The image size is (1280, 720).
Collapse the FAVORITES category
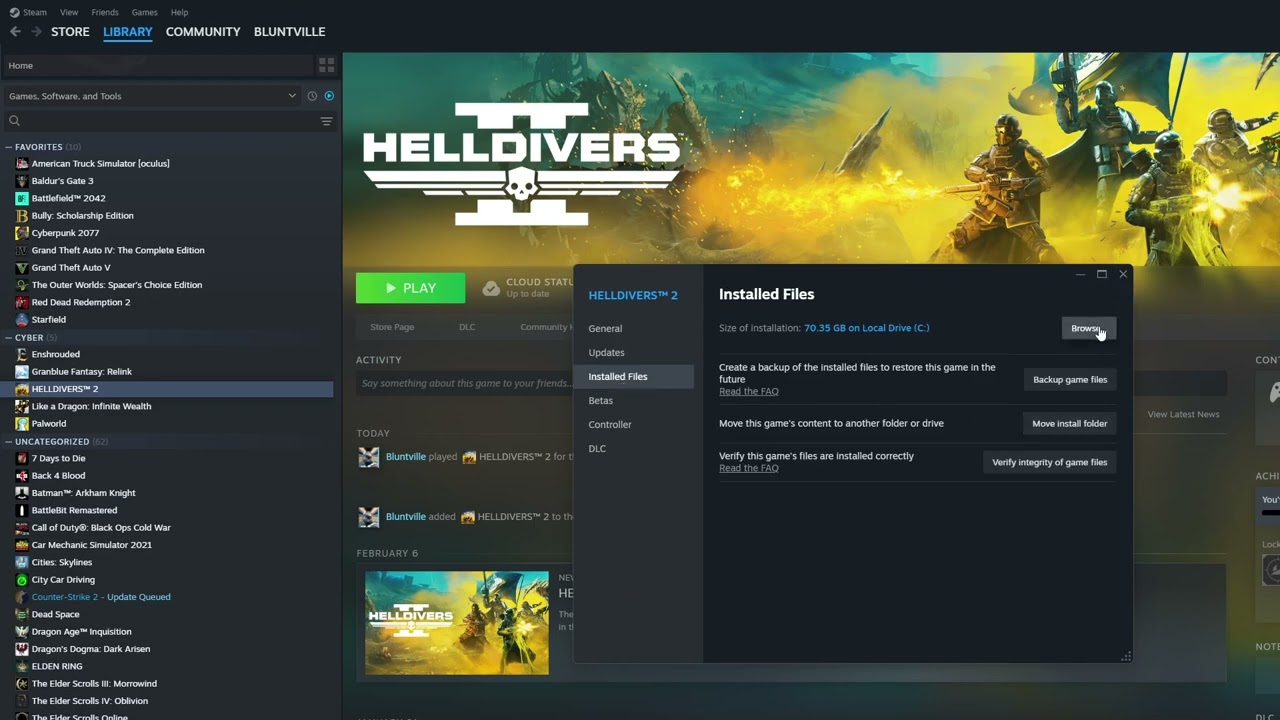tap(9, 147)
